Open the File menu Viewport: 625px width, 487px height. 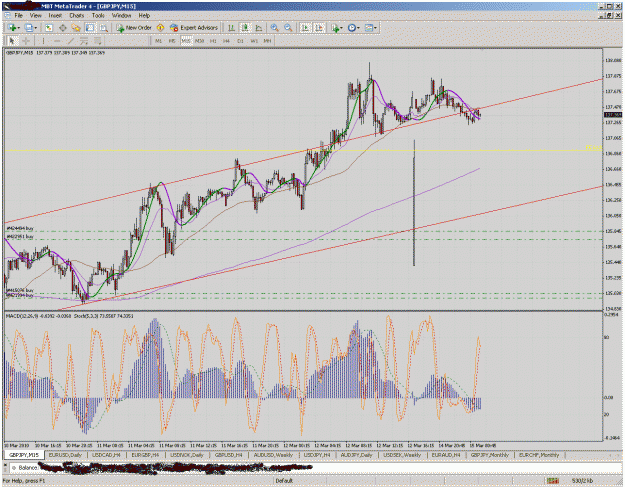pos(19,16)
